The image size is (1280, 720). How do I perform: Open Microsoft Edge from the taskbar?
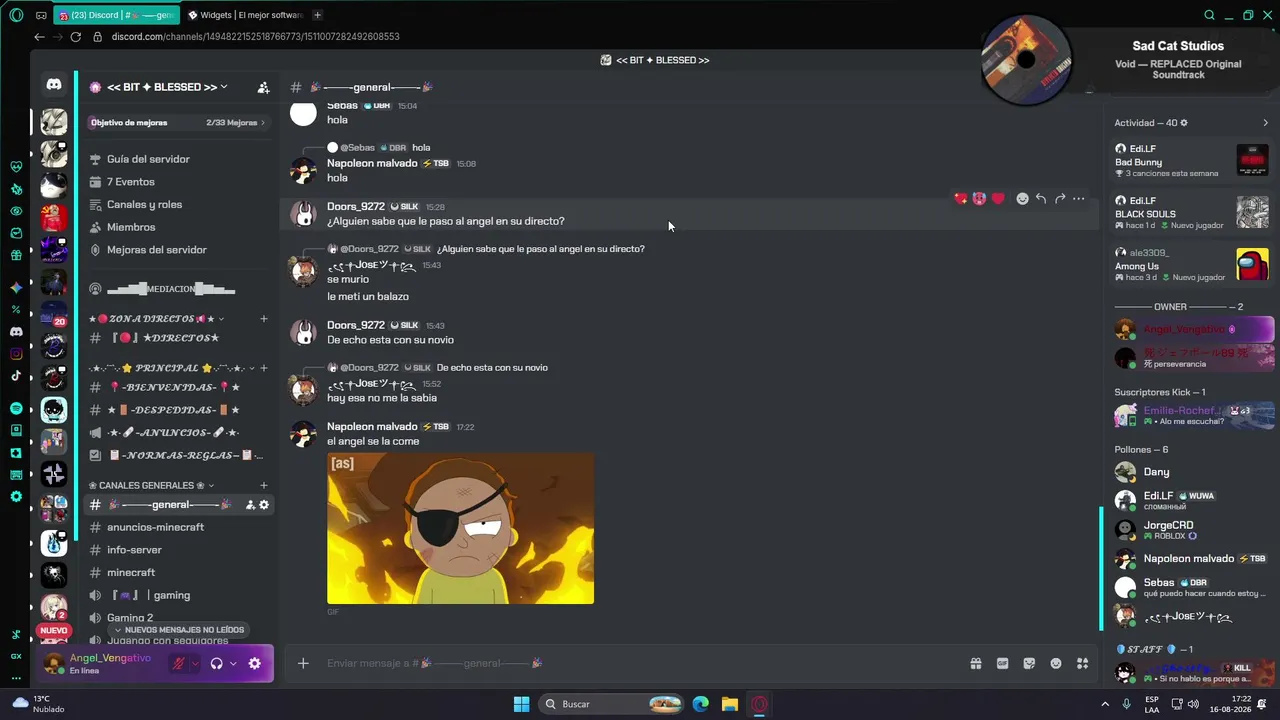701,704
